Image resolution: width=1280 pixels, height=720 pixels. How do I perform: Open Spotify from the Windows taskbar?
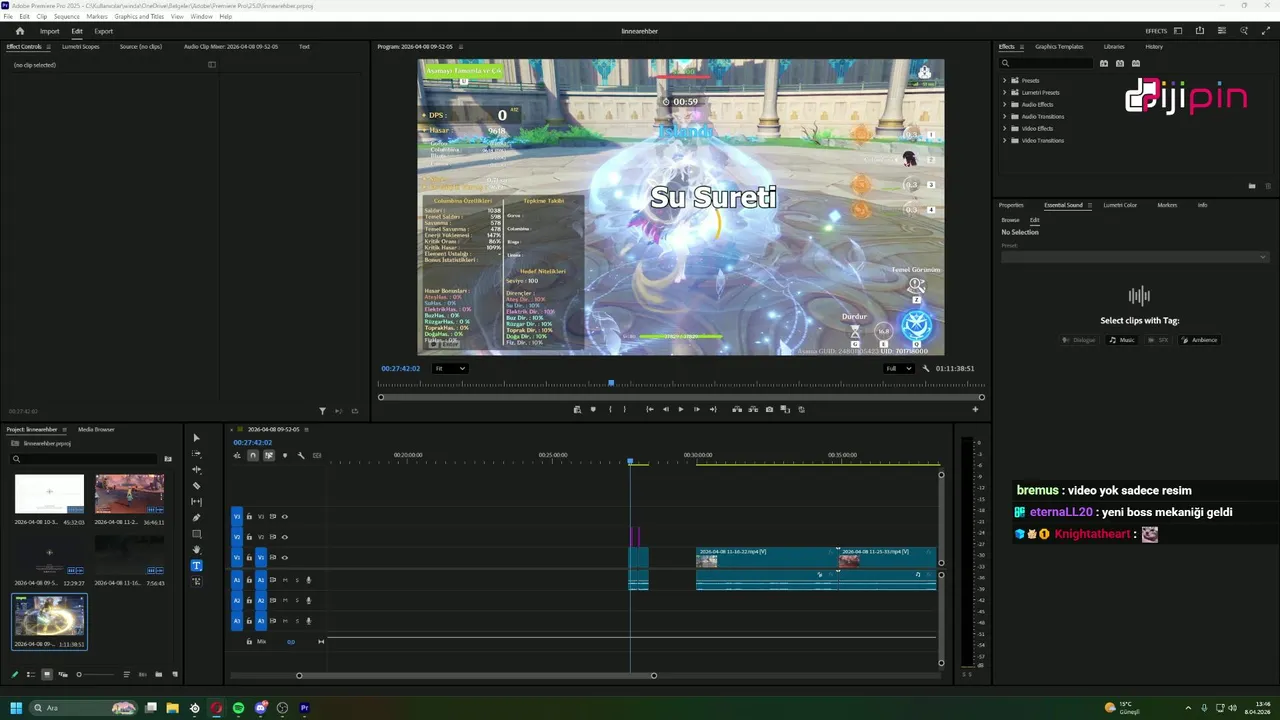[238, 708]
